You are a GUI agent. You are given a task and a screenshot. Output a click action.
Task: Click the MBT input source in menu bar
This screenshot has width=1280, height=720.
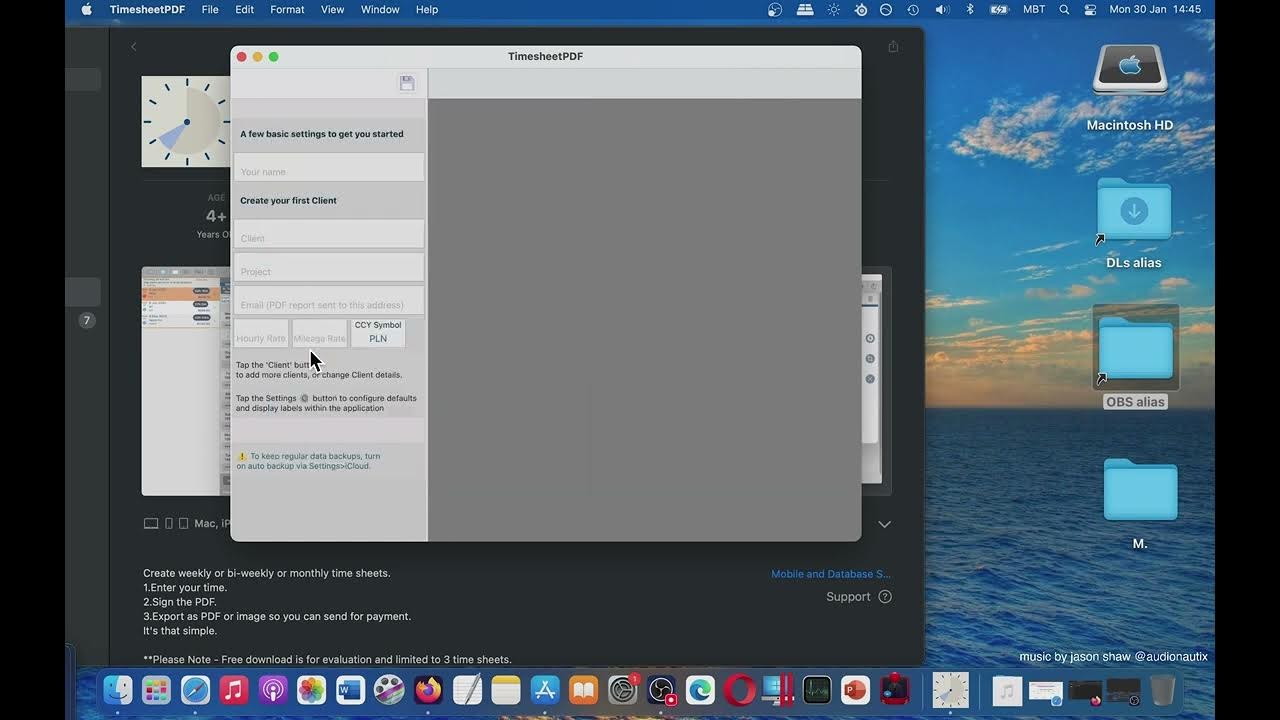1034,9
